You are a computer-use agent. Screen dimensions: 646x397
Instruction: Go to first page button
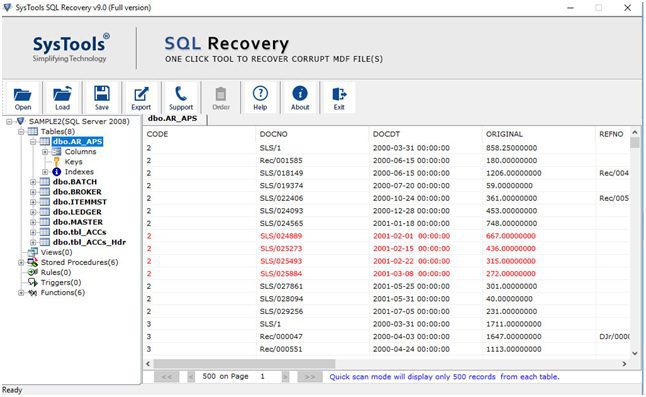coord(167,376)
